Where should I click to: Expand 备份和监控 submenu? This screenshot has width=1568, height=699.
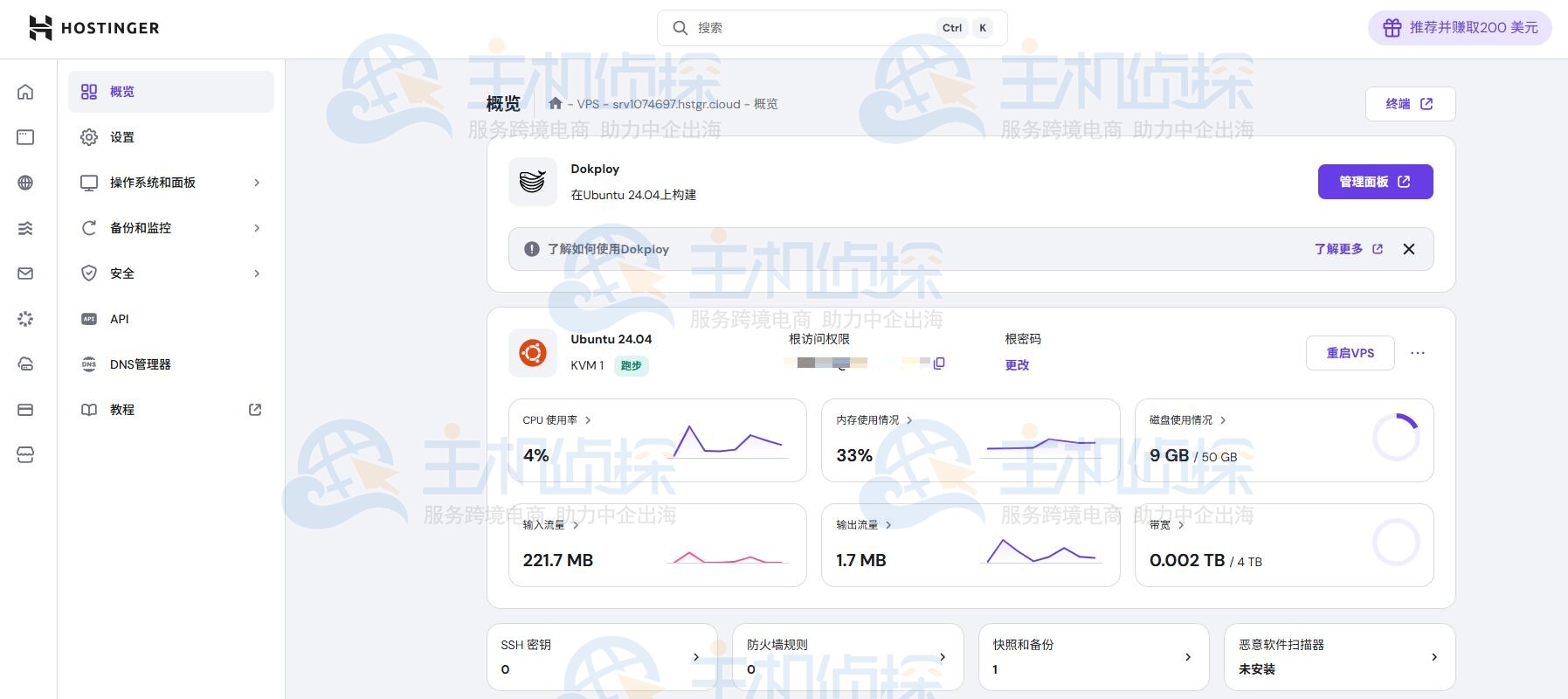[171, 228]
